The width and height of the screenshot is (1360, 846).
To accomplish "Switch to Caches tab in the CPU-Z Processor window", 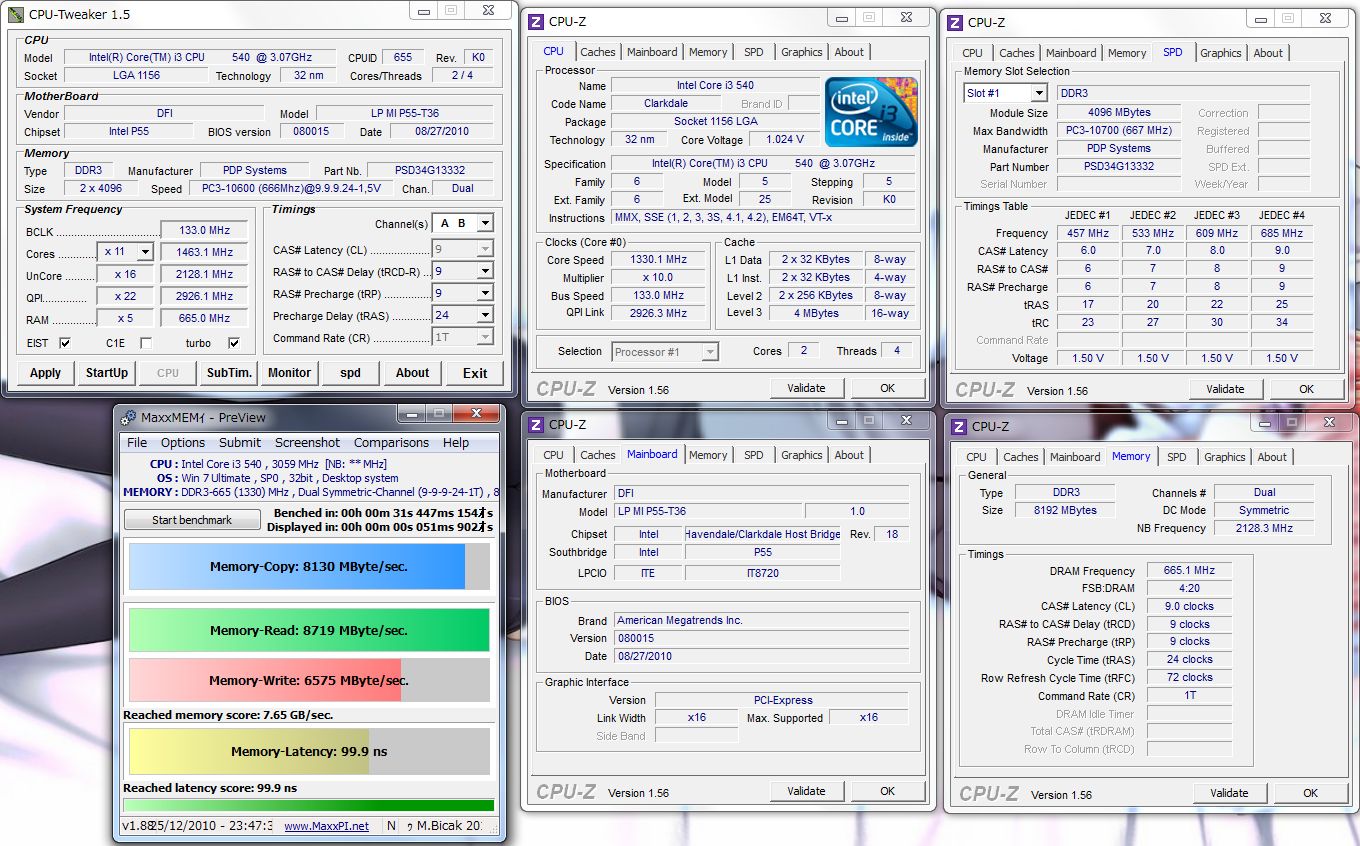I will coord(598,52).
